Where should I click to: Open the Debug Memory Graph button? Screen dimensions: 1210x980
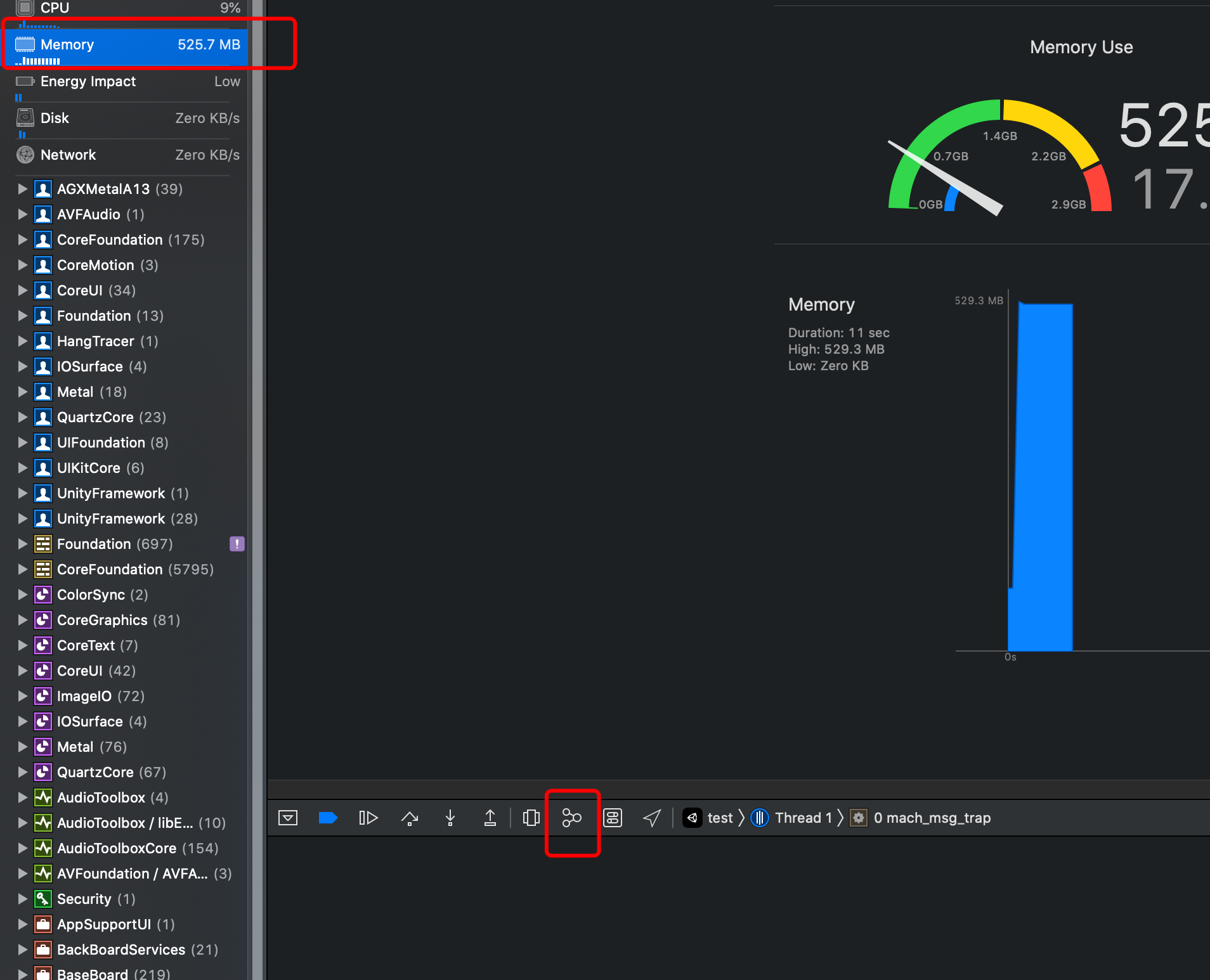571,818
